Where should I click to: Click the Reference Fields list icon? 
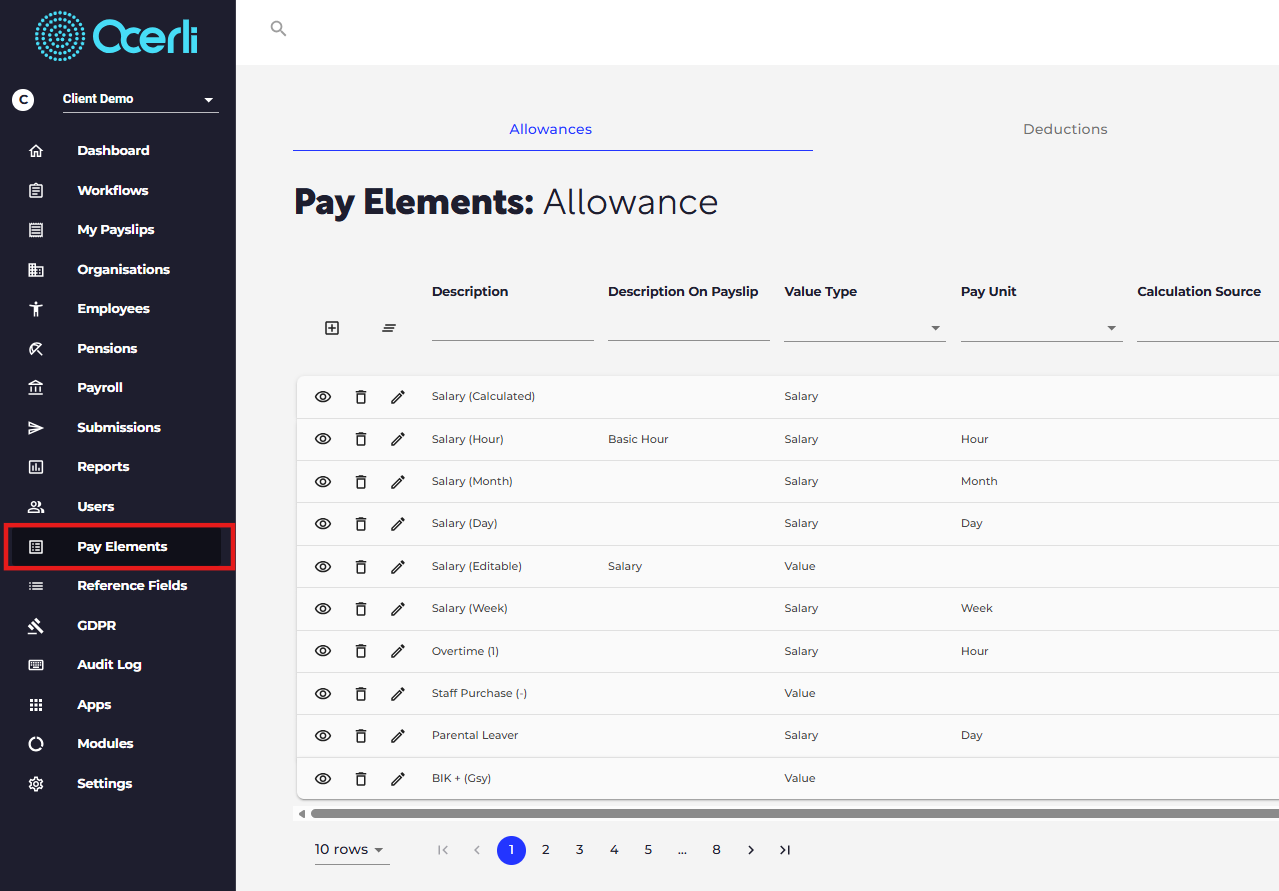(x=36, y=586)
